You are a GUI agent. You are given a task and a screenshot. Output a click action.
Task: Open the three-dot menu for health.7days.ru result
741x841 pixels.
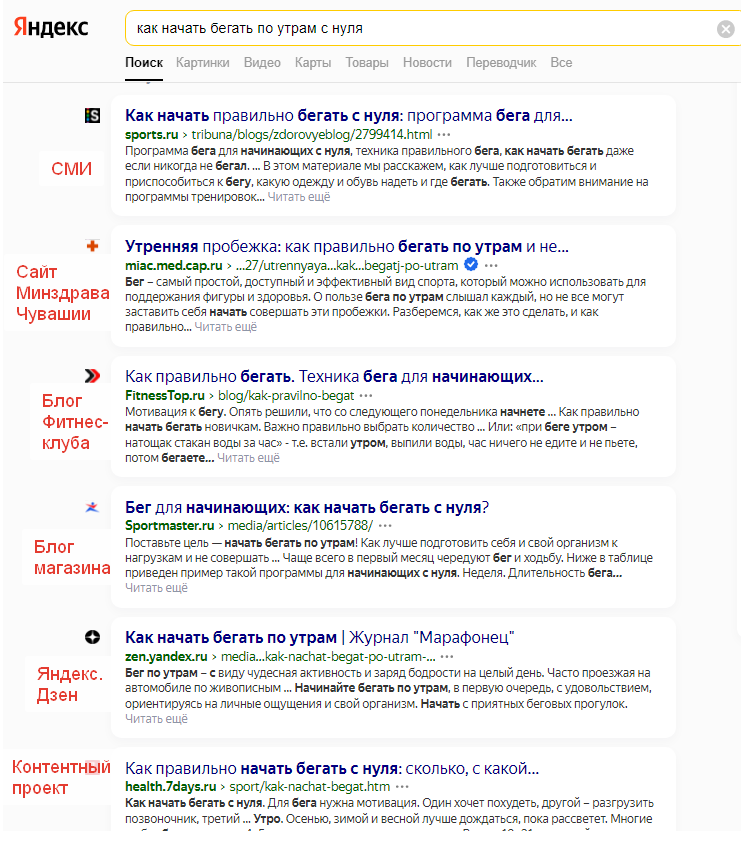tap(402, 787)
